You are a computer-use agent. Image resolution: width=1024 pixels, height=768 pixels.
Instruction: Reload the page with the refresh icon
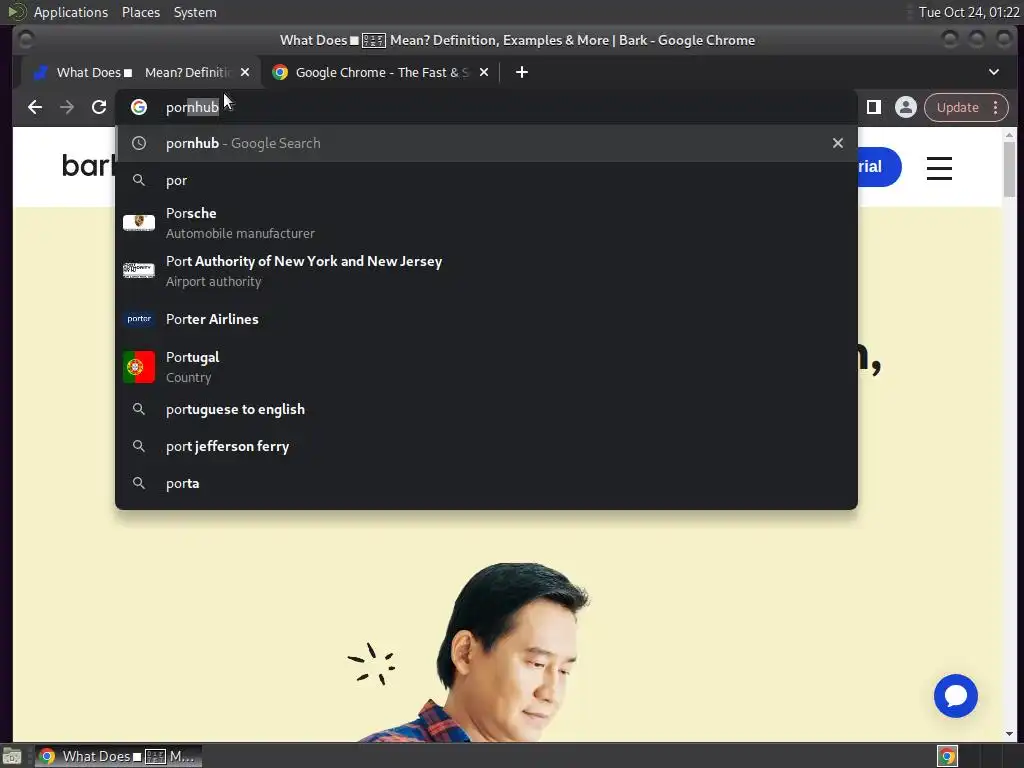pos(99,107)
